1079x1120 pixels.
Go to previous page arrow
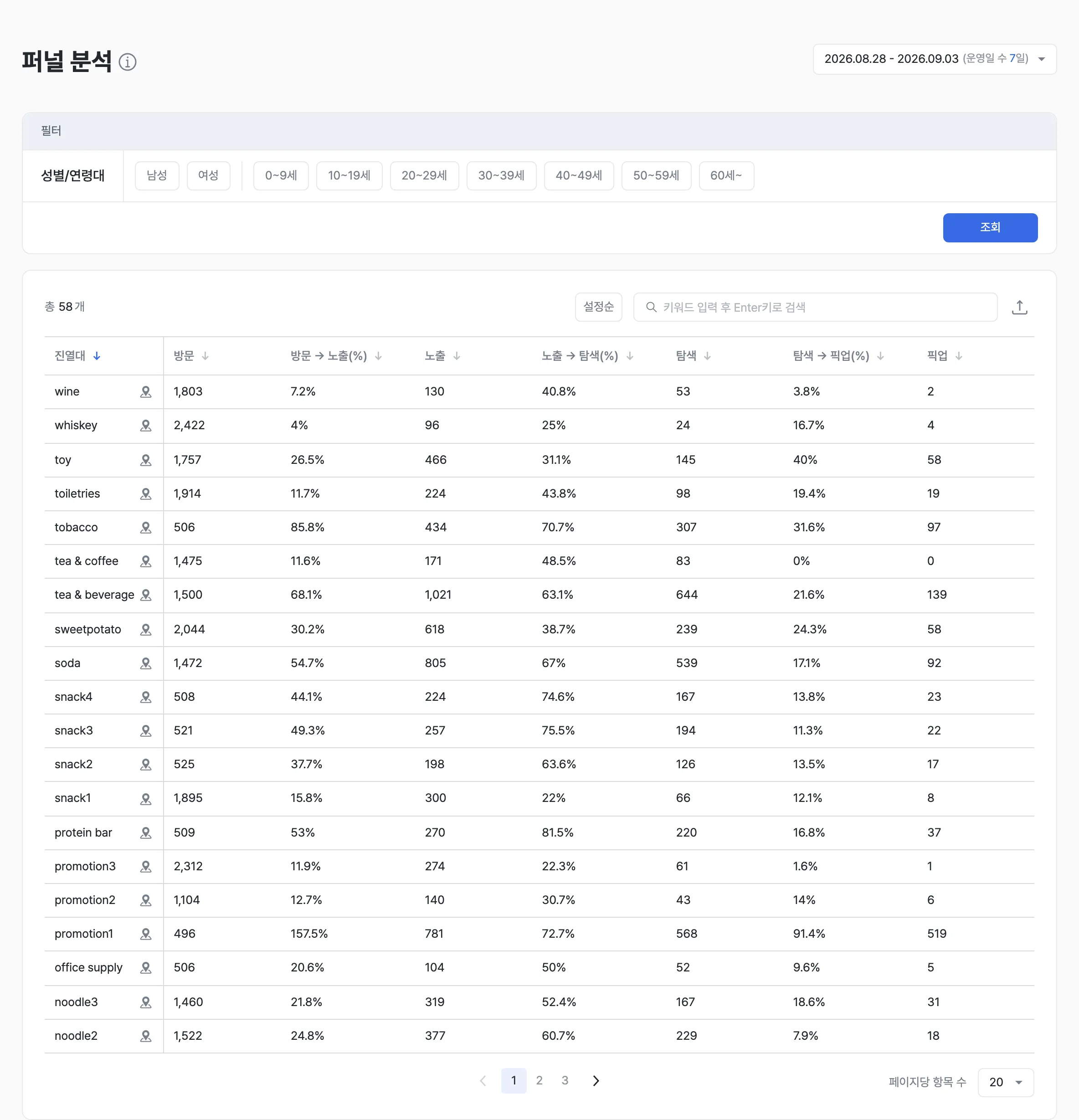tap(483, 1080)
